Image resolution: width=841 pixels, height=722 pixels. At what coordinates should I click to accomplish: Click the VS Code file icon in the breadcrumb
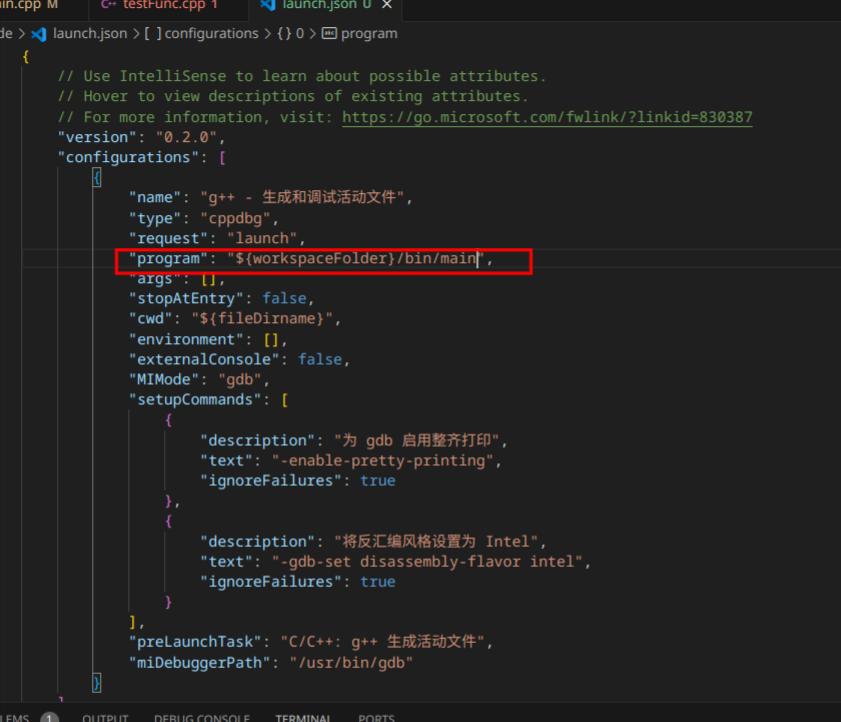click(x=39, y=34)
